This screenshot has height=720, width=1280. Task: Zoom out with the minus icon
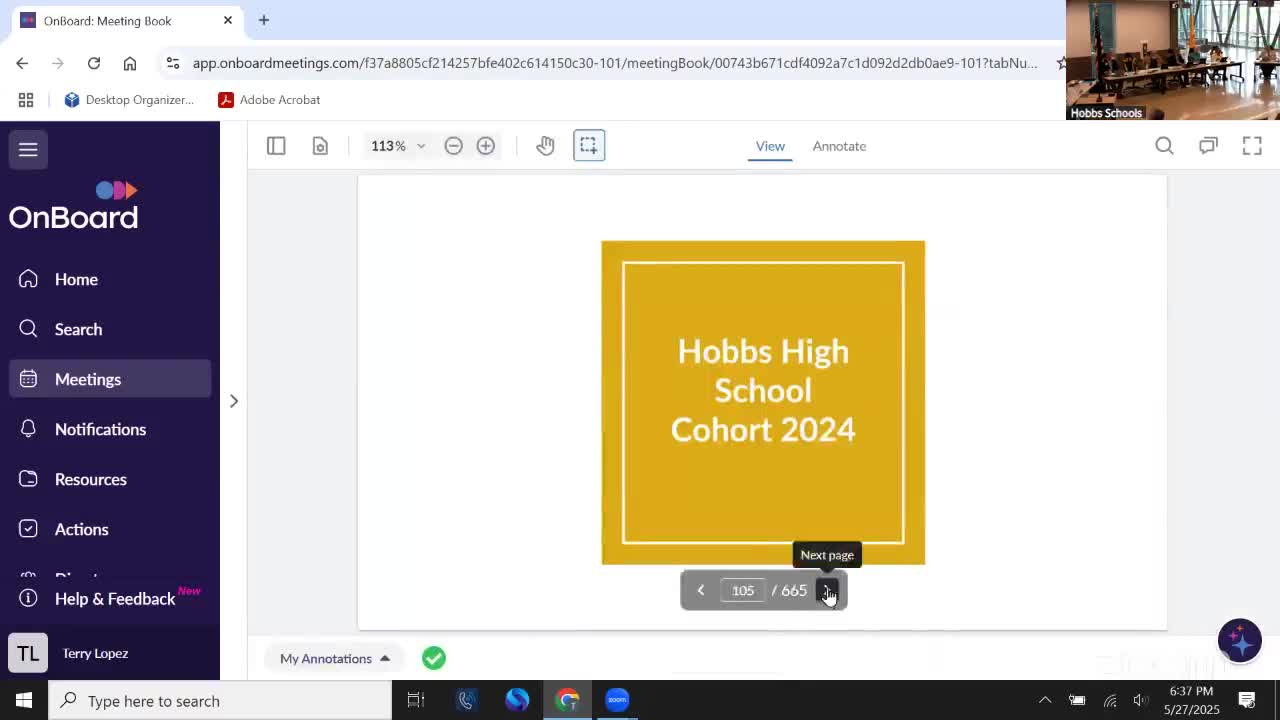click(x=453, y=146)
